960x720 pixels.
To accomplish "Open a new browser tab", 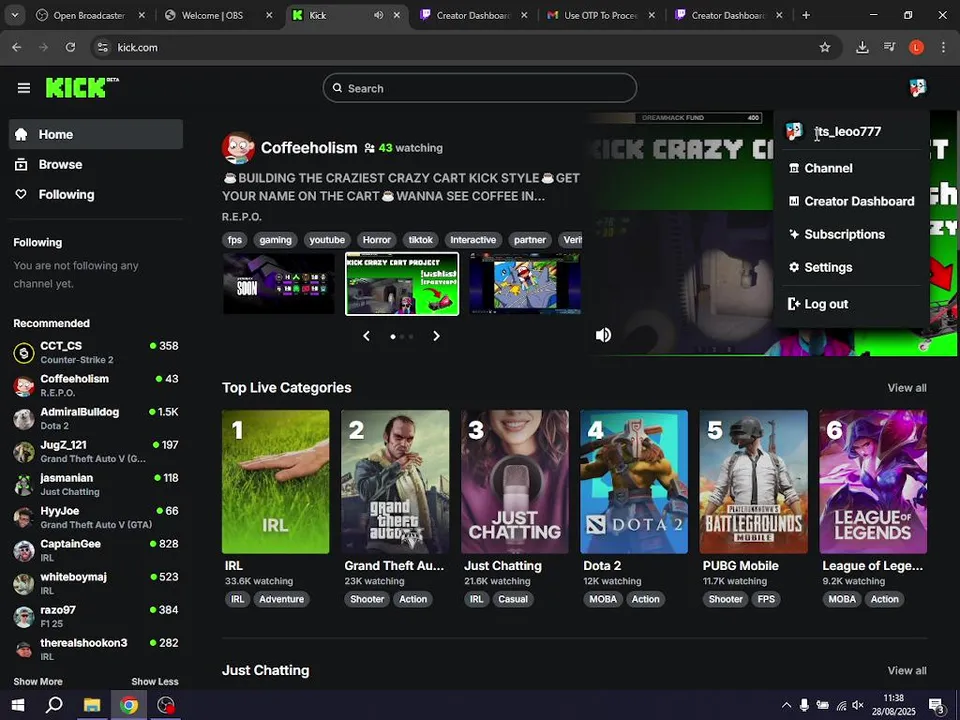I will click(x=806, y=15).
